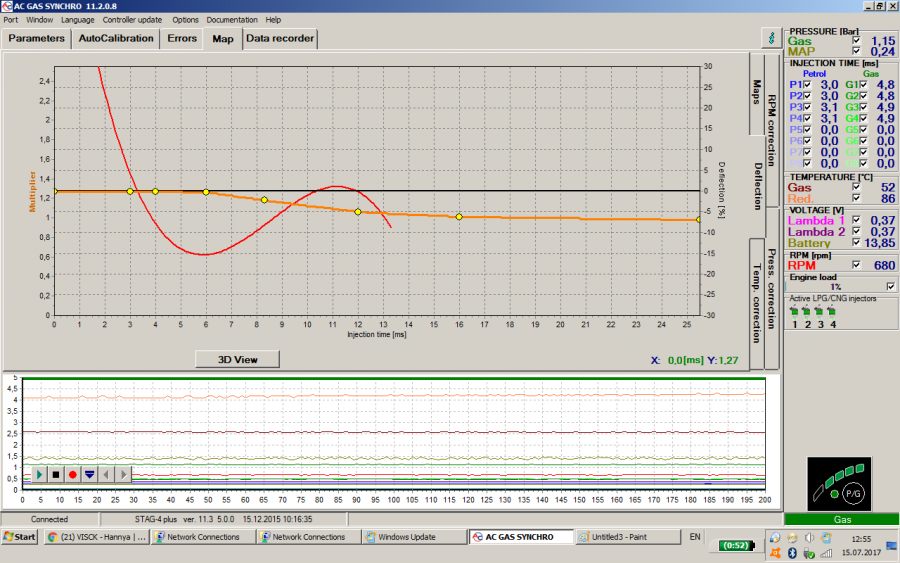Image resolution: width=900 pixels, height=563 pixels.
Task: Disable the RPM display checkbox
Action: click(855, 265)
